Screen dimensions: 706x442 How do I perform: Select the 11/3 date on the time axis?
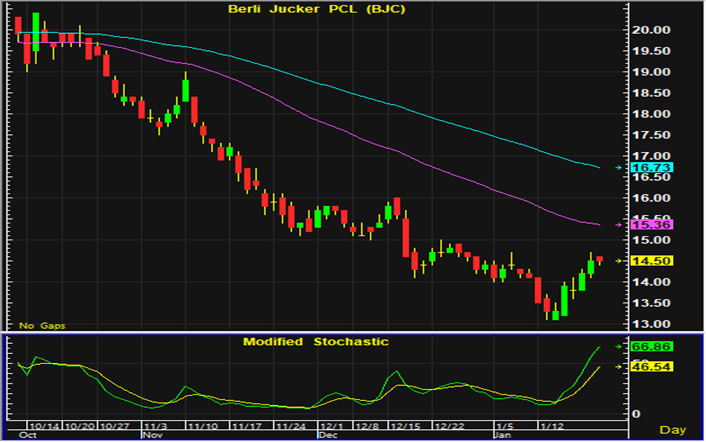155,426
